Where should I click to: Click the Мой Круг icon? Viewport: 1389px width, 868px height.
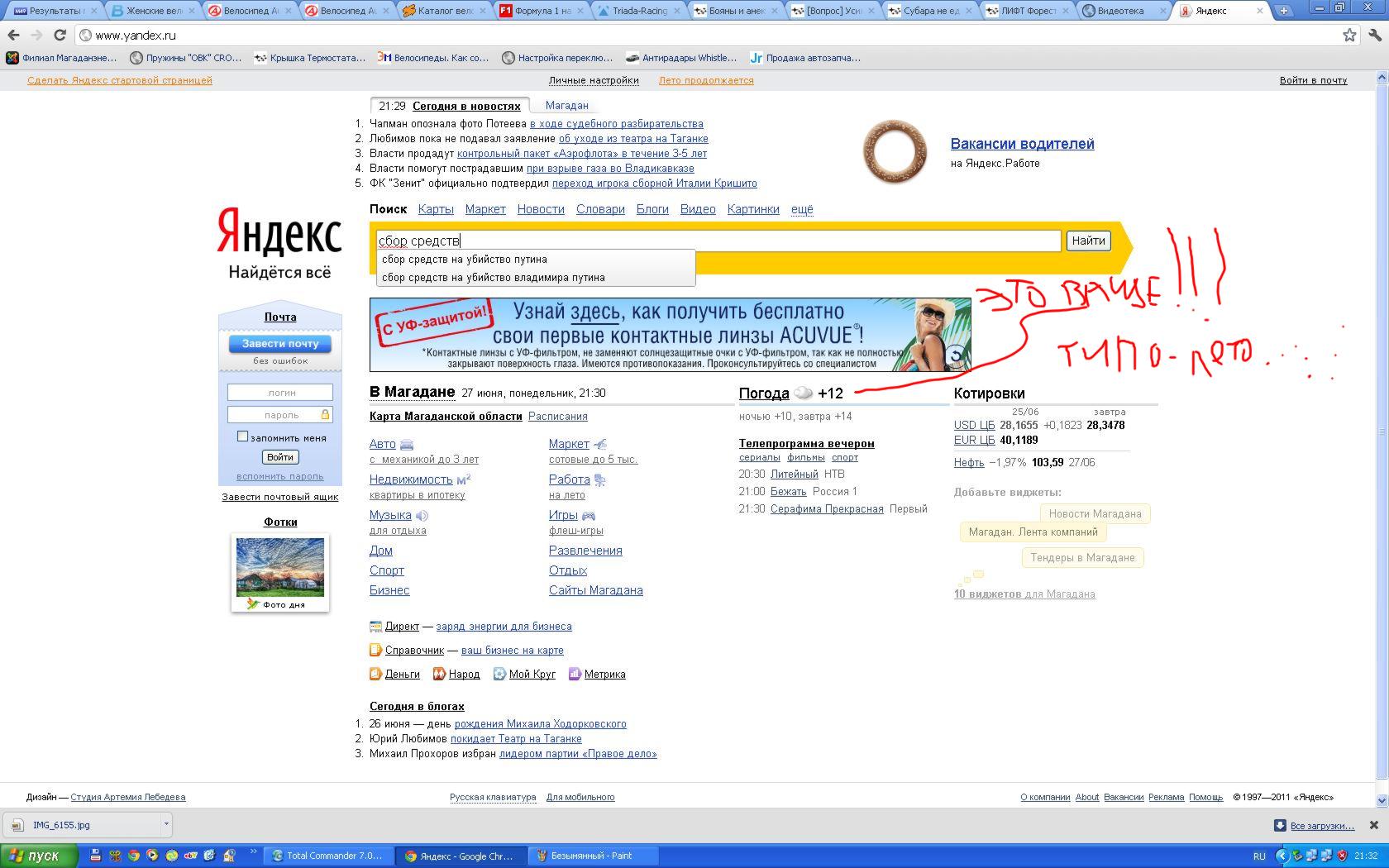[499, 675]
